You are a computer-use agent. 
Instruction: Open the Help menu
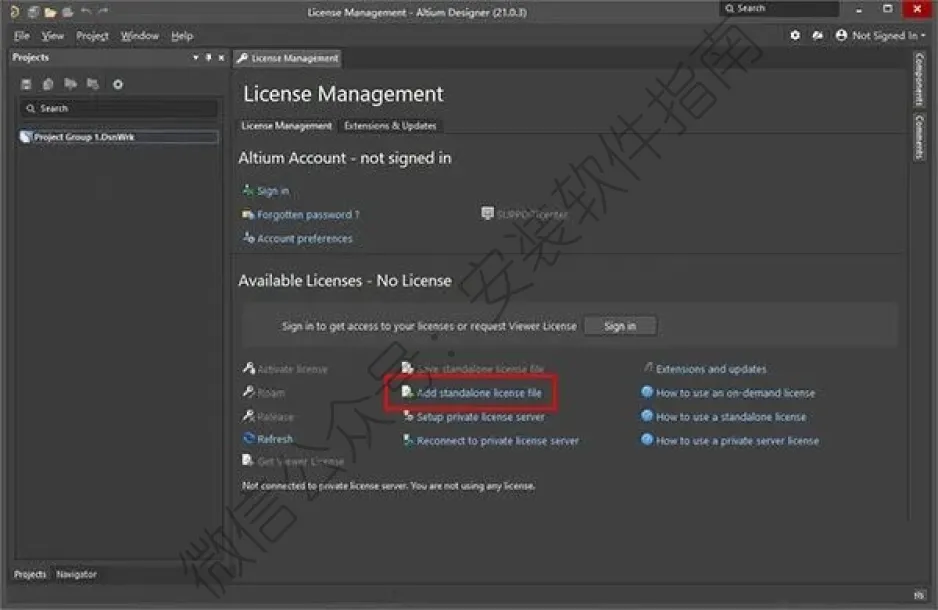pyautogui.click(x=182, y=36)
